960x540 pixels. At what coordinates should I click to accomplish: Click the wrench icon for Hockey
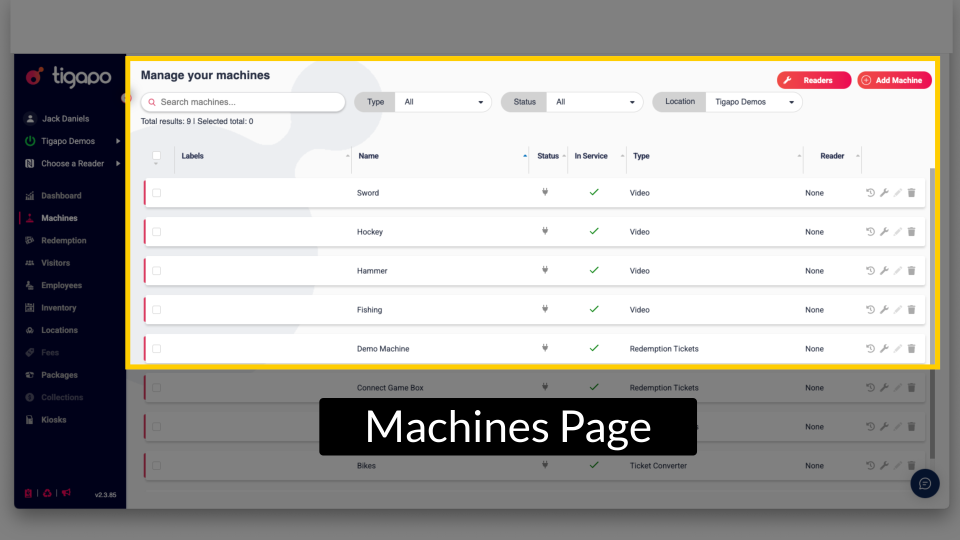884,232
